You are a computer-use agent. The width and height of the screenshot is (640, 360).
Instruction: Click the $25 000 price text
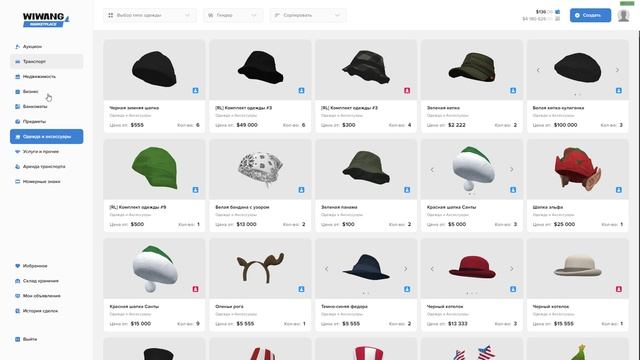click(564, 224)
